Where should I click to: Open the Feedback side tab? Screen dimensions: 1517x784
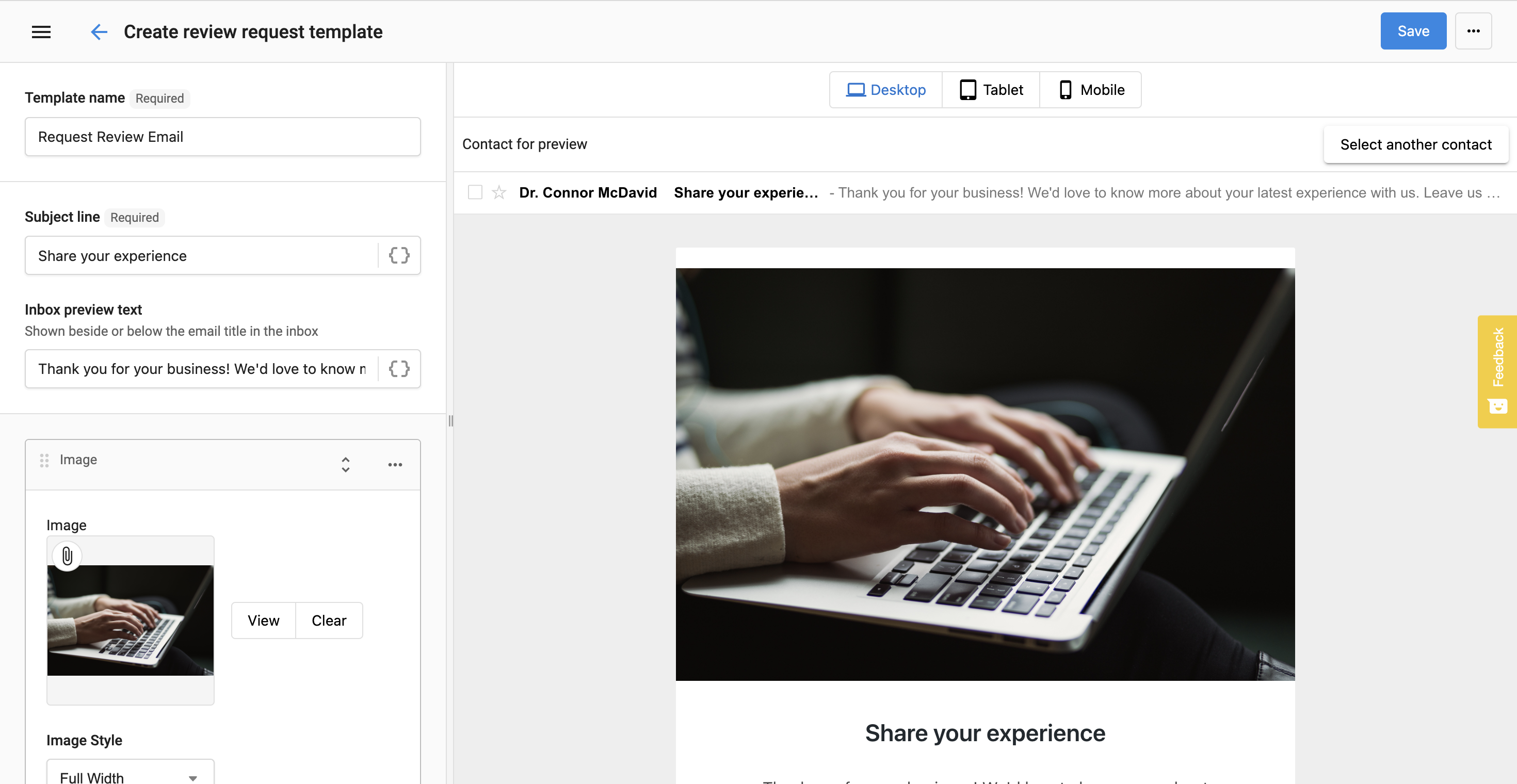point(1497,371)
